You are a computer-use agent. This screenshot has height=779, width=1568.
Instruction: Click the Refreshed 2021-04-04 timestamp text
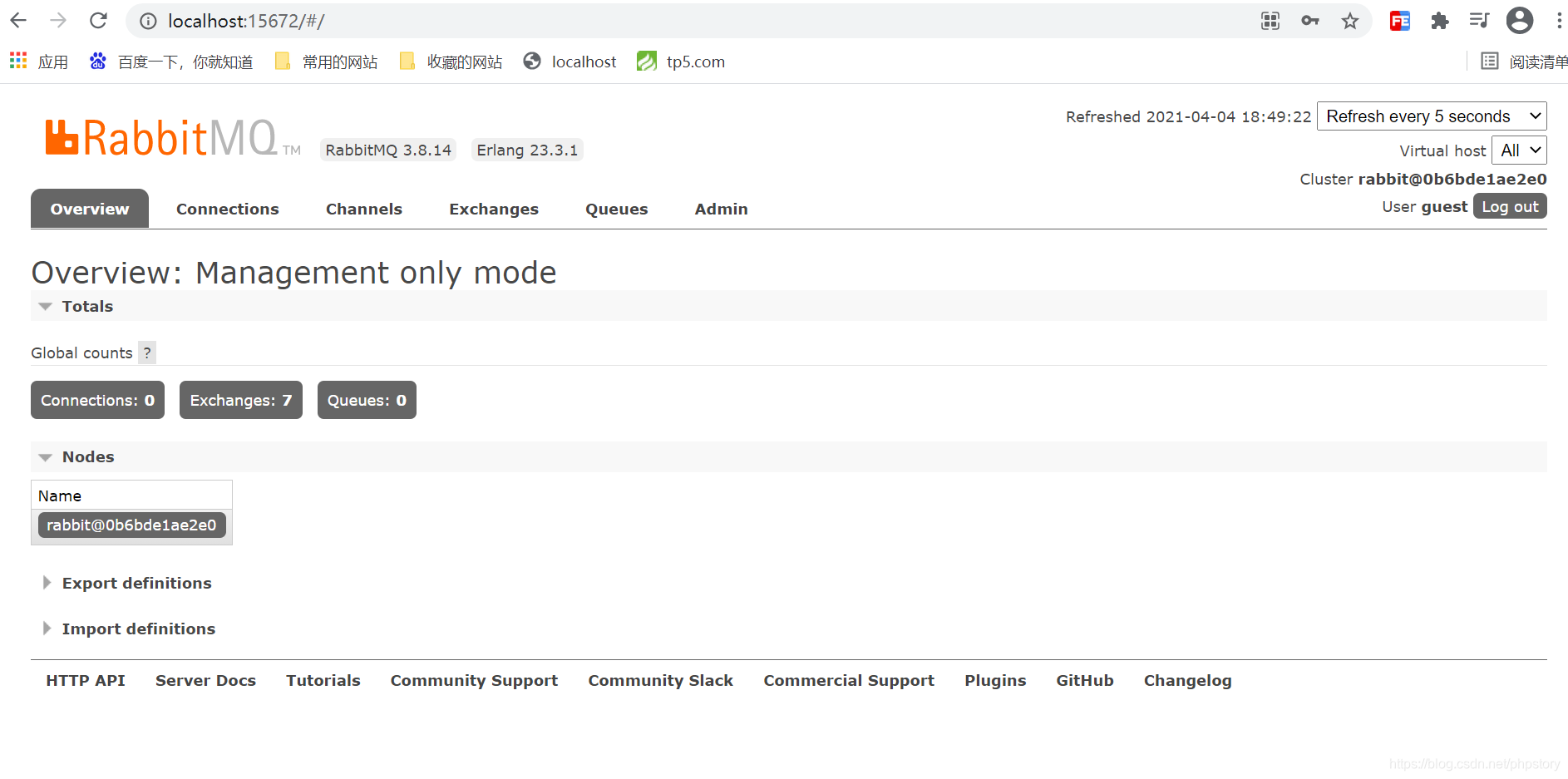[x=1188, y=116]
